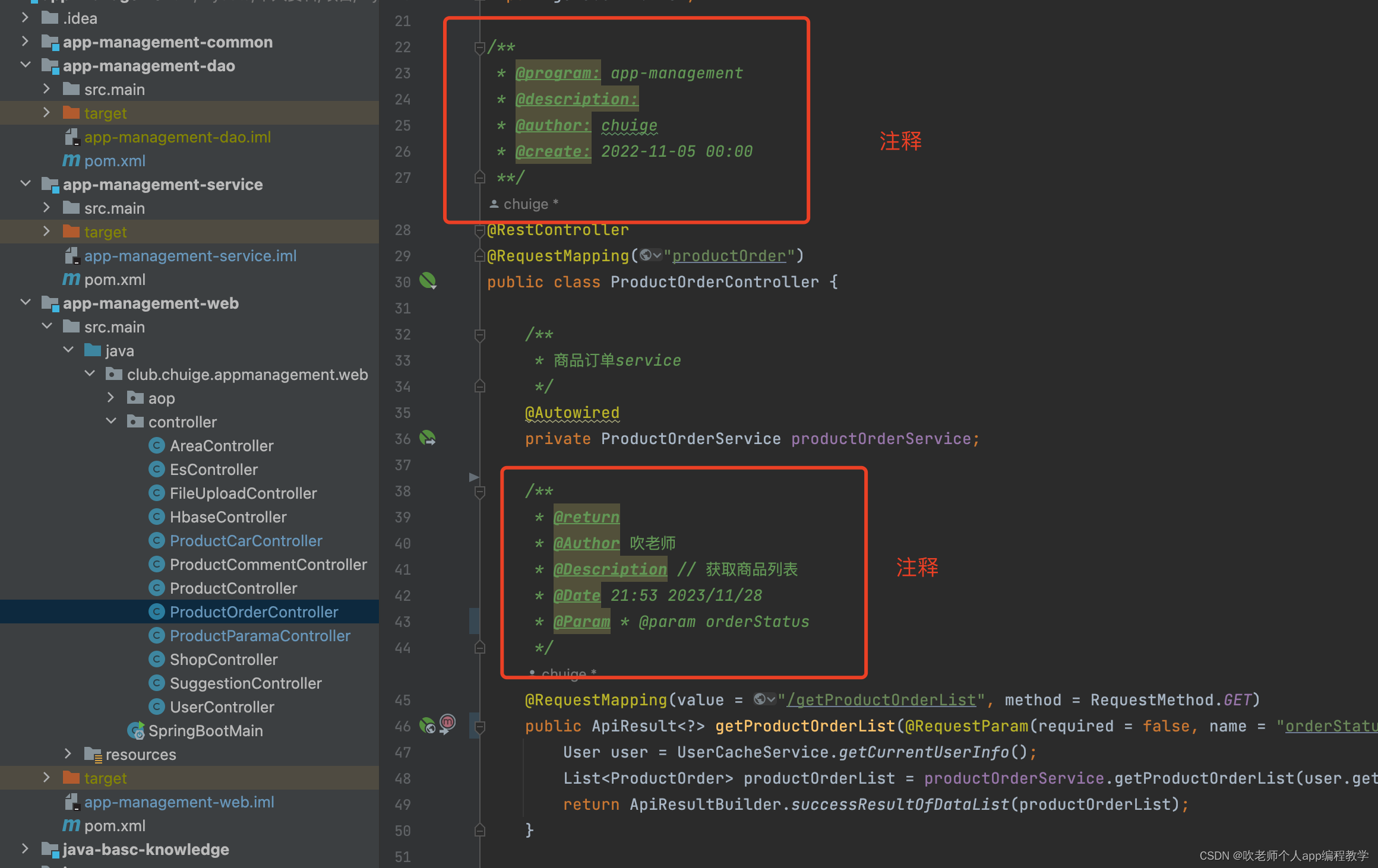Viewport: 1378px width, 868px height.
Task: Click the Maven pom.xml icon under app-management-dao
Action: point(71,161)
